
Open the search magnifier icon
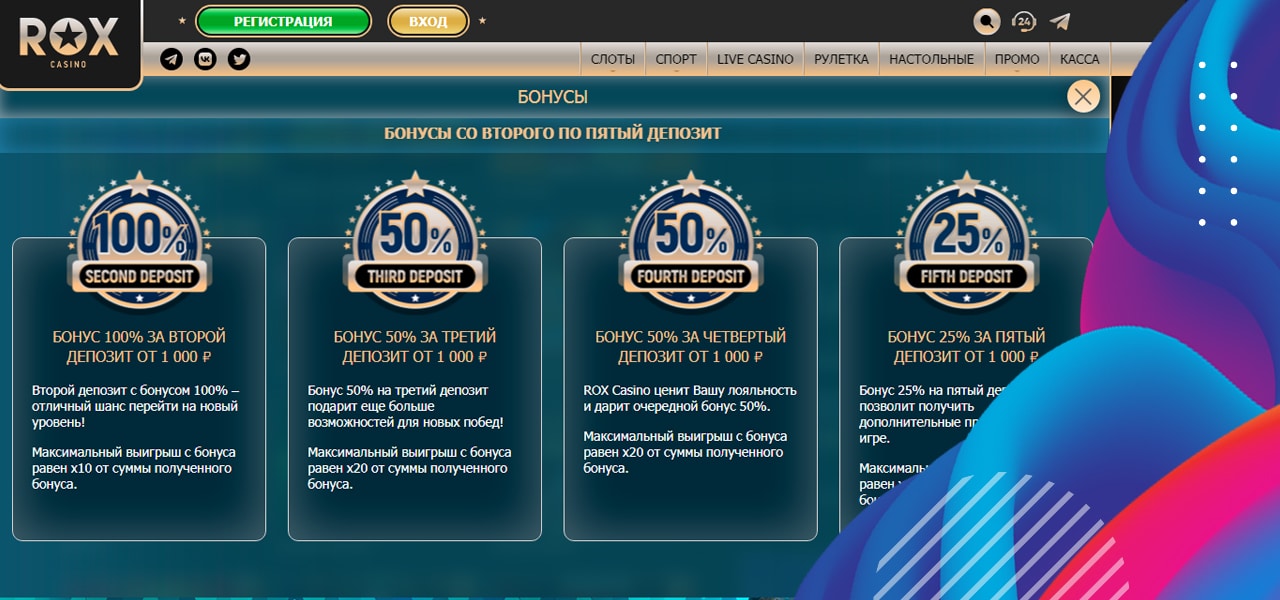click(987, 21)
